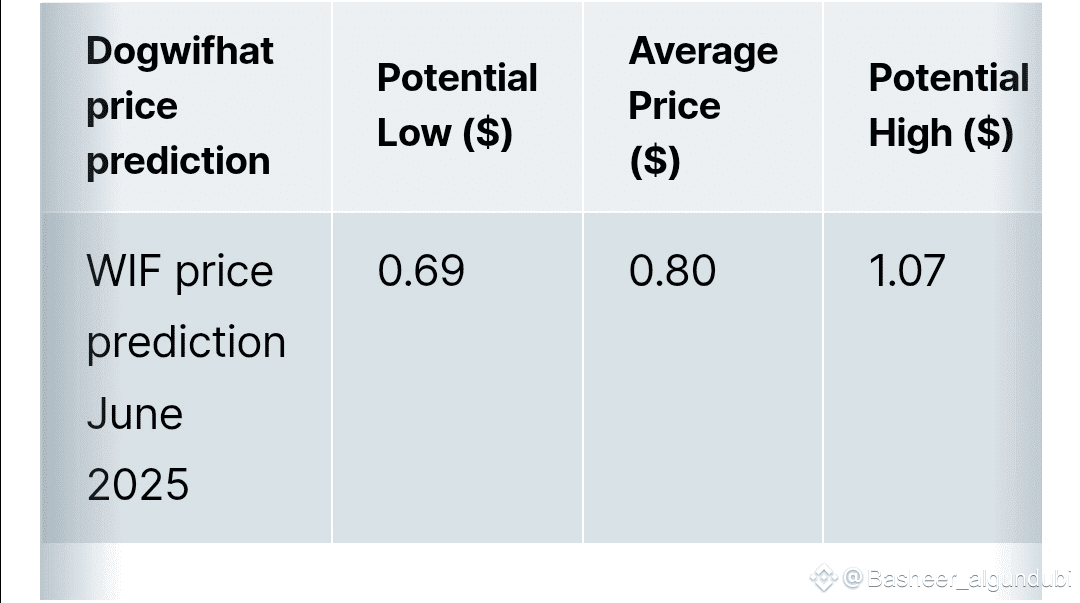Screen dimensions: 1080x603
Task: Click the Binance logo watermark icon
Action: (822, 578)
